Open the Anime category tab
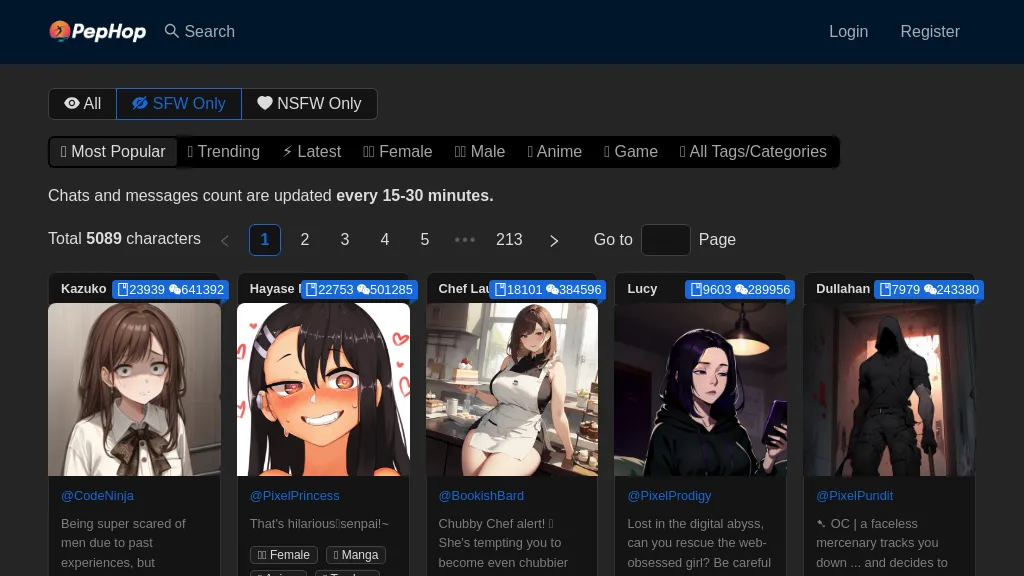Viewport: 1024px width, 576px height. (x=555, y=152)
